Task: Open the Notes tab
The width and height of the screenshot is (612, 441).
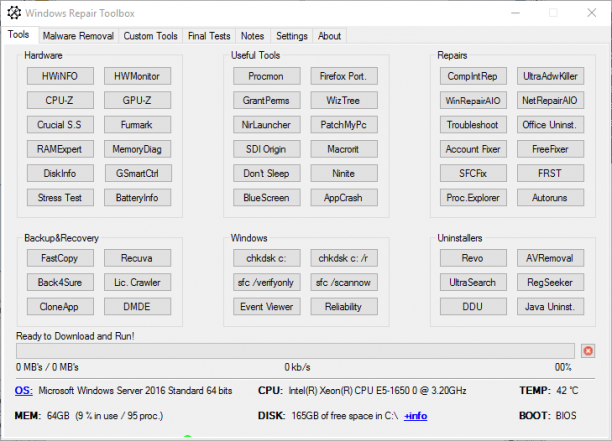Action: (252, 36)
